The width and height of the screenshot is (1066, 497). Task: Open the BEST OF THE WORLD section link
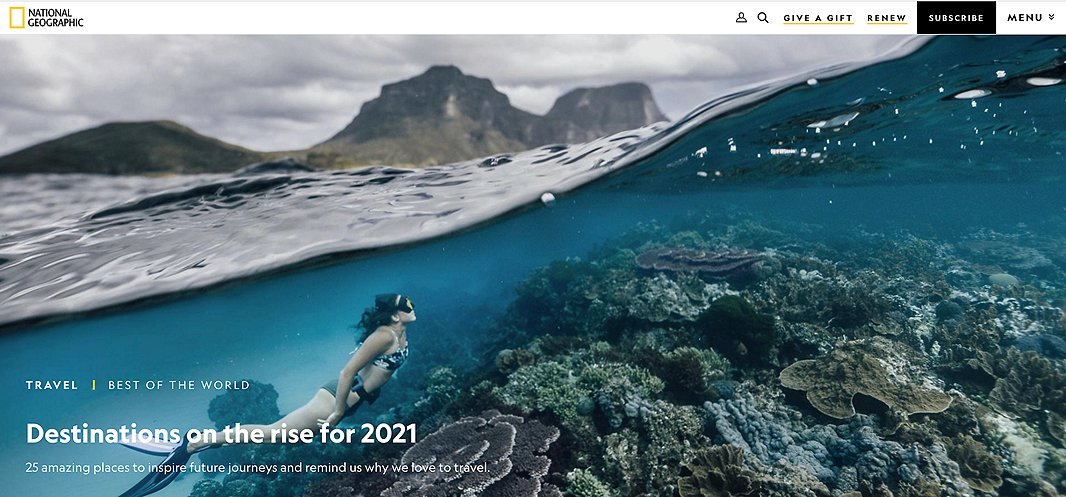(179, 385)
